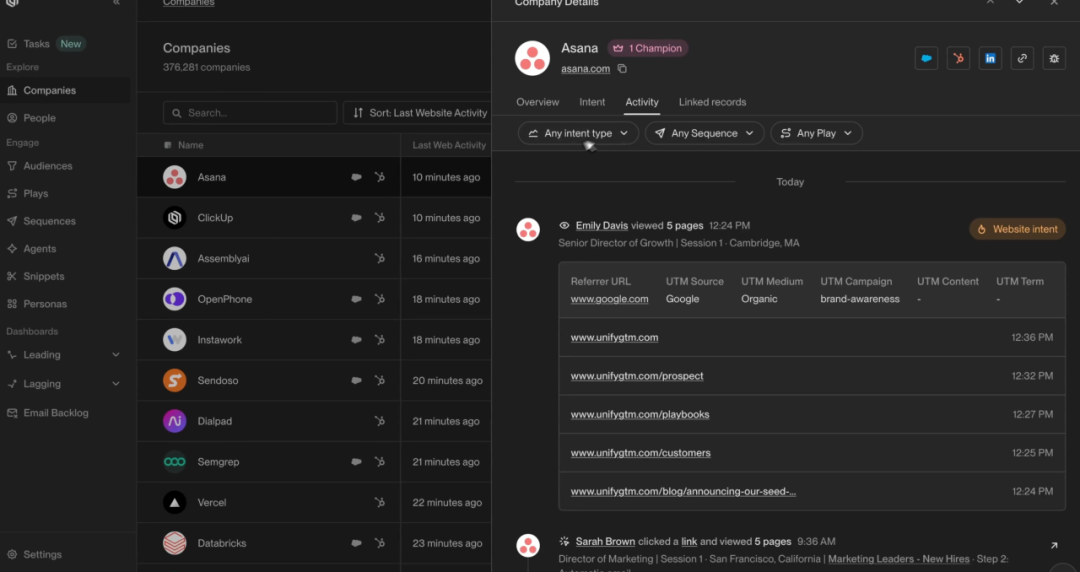Open the Emily Davis contact link
1080x572 pixels.
coord(602,225)
